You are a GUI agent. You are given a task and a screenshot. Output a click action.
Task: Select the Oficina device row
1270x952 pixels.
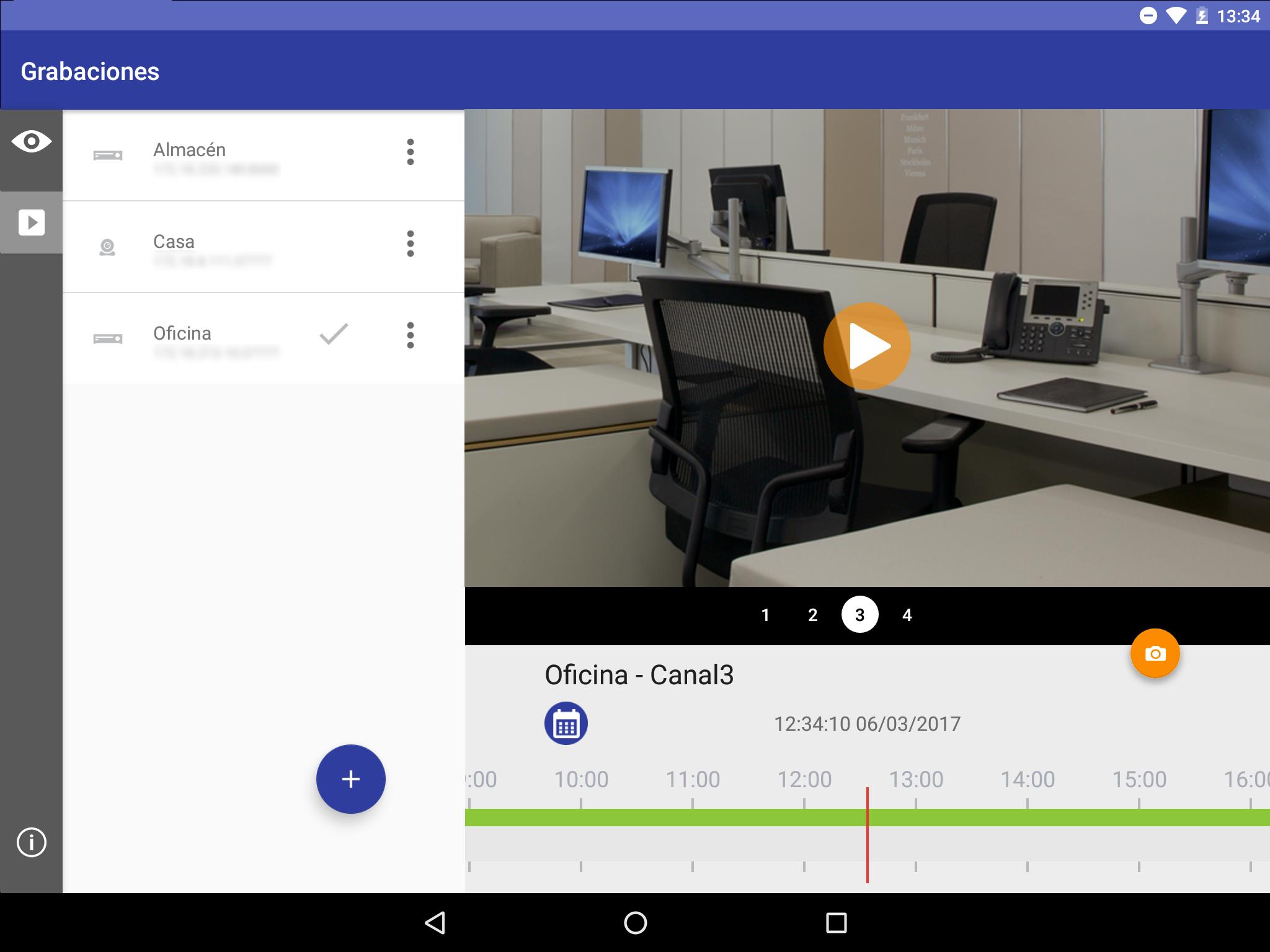tap(264, 338)
